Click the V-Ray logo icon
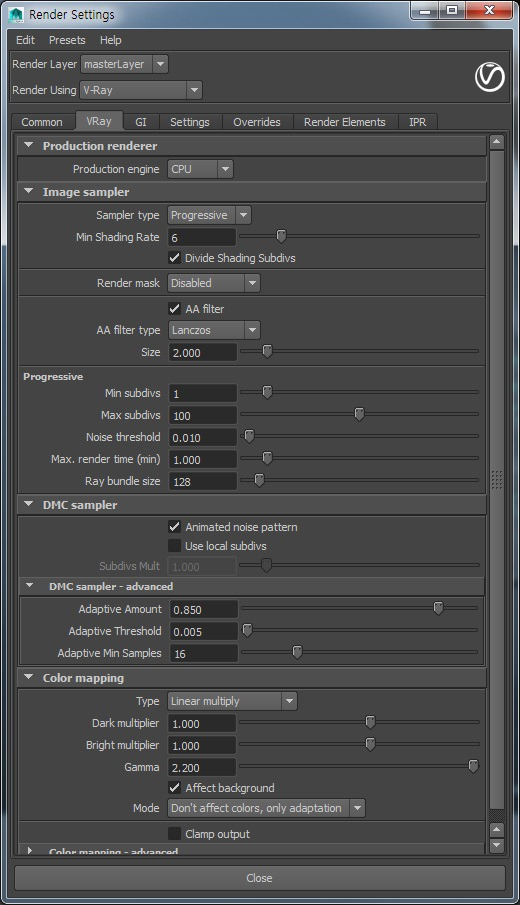The image size is (520, 905). pos(489,77)
